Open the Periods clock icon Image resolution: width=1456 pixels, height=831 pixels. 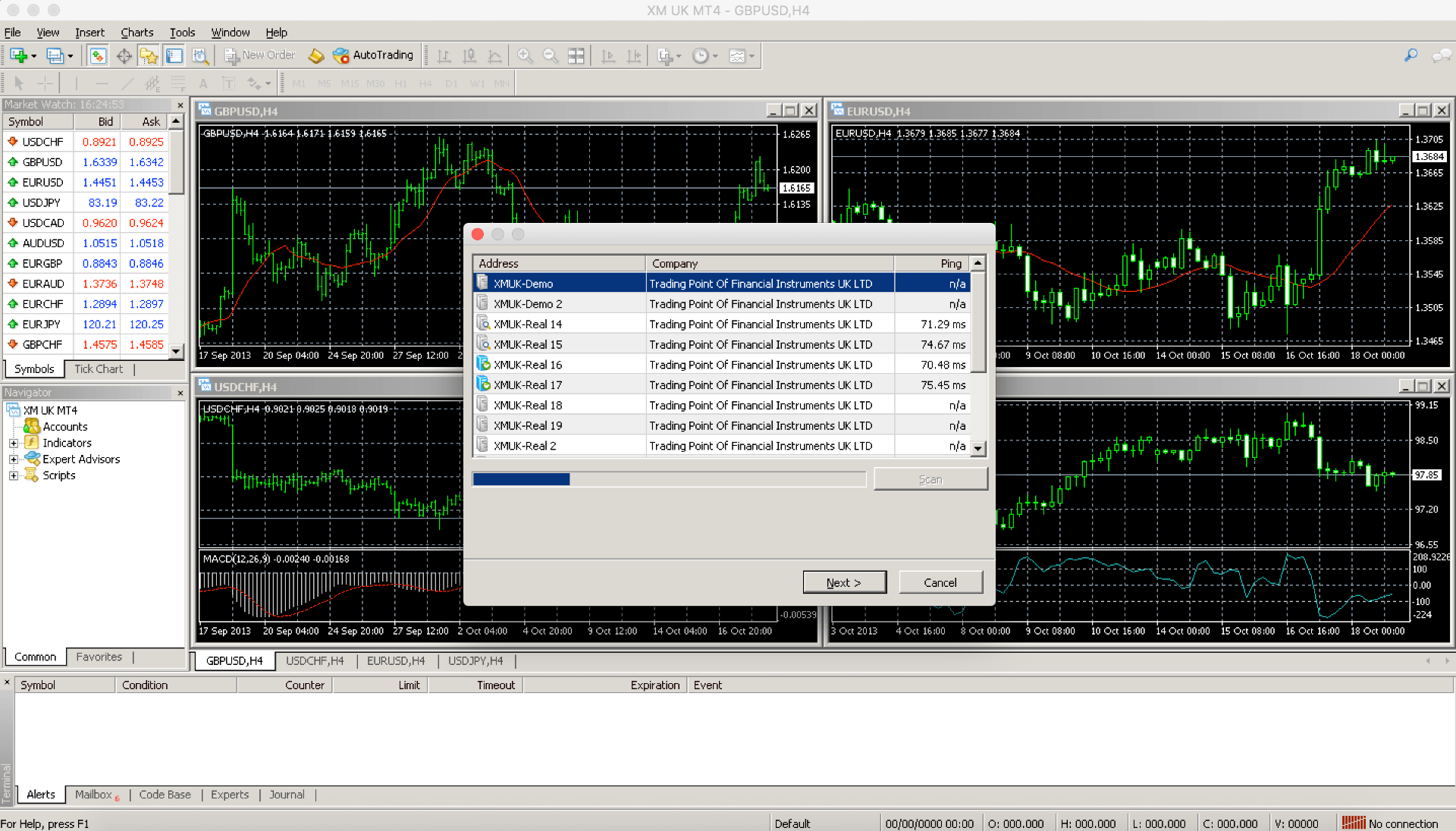701,55
